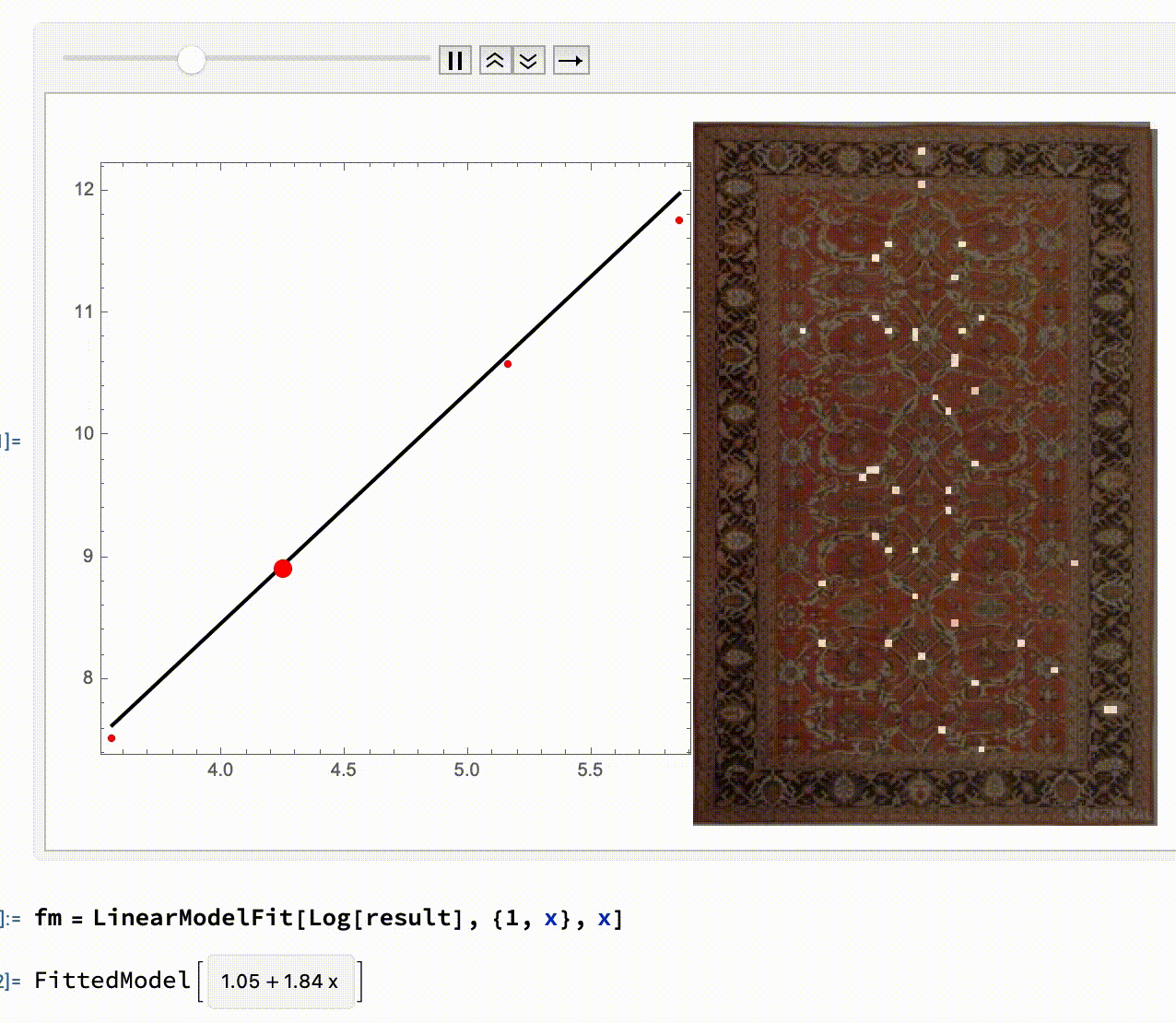Click the LinearModelFit input code line
This screenshot has height=1023, width=1176.
pos(329,918)
